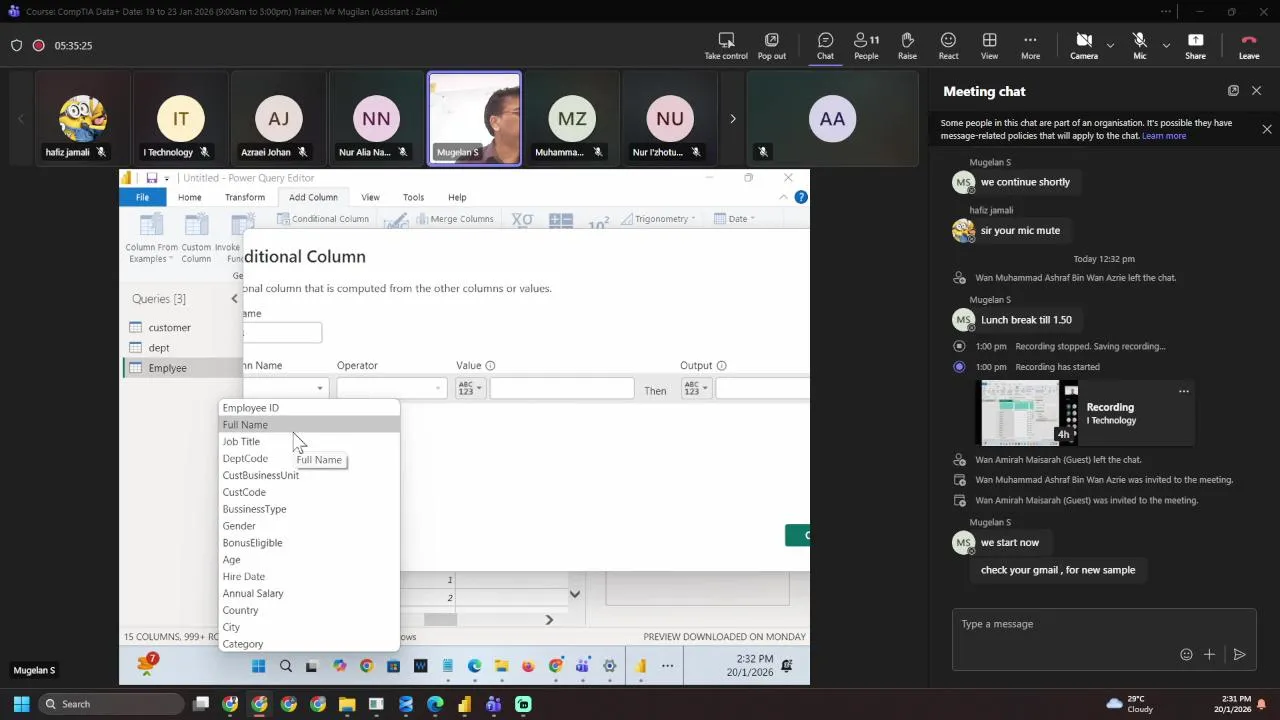This screenshot has width=1280, height=720.
Task: Open the More actions menu
Action: (x=1030, y=46)
